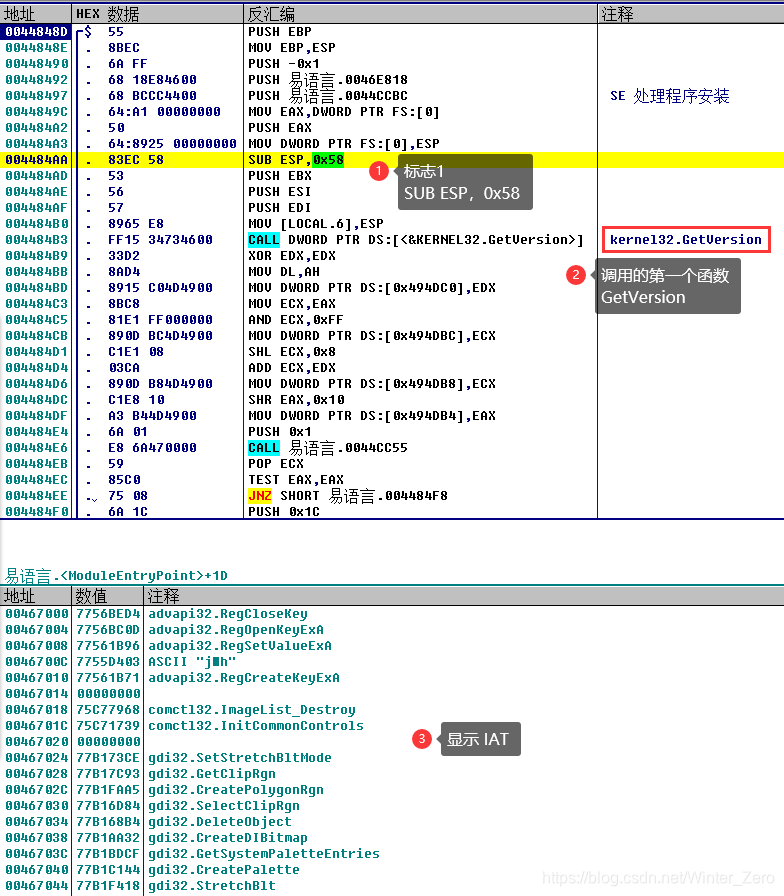Screen dimensions: 784x896
Task: Select MOV [LOCAL.6],ESP instruction
Action: (316, 224)
